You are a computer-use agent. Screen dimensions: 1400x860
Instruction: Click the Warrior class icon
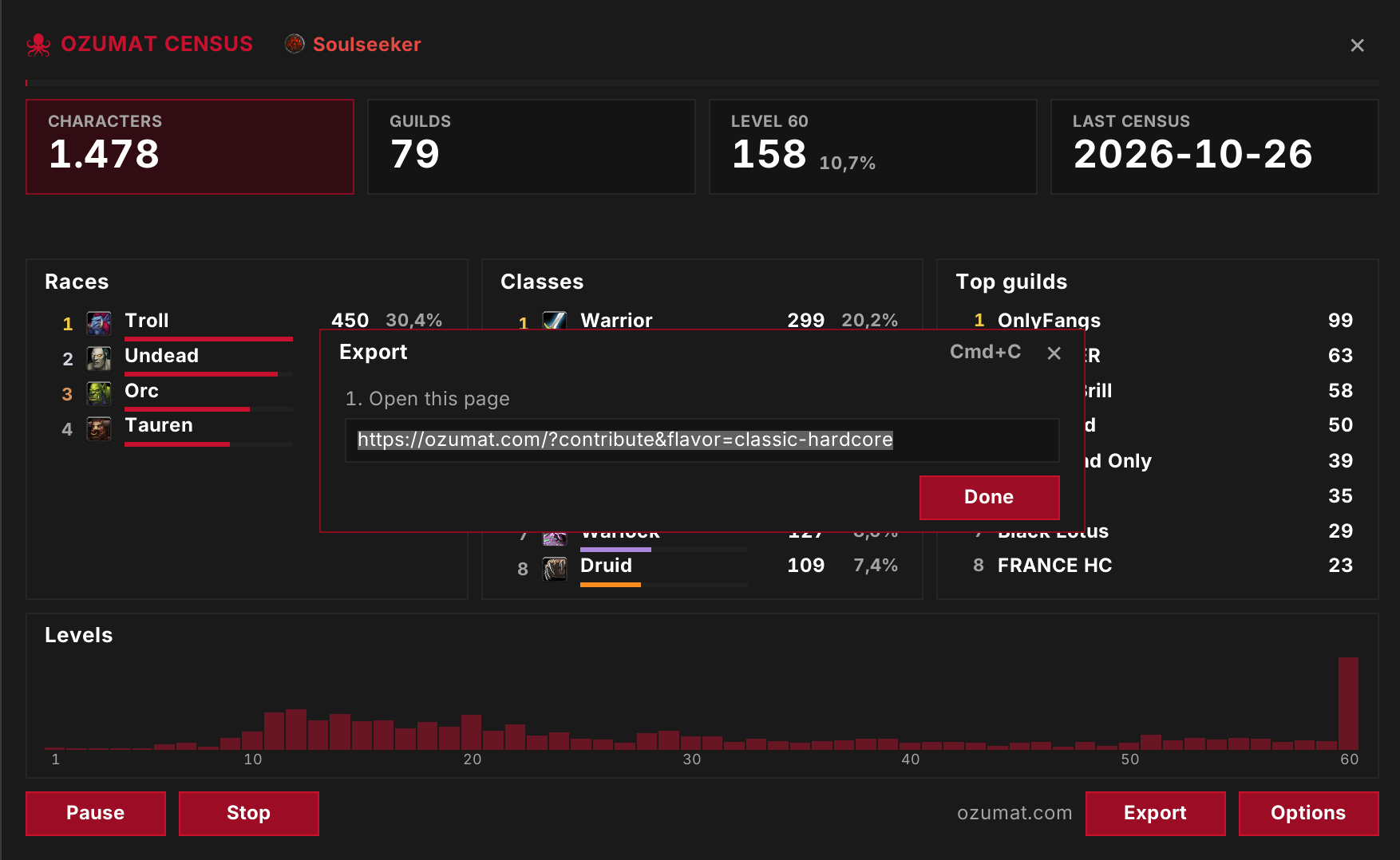[555, 321]
